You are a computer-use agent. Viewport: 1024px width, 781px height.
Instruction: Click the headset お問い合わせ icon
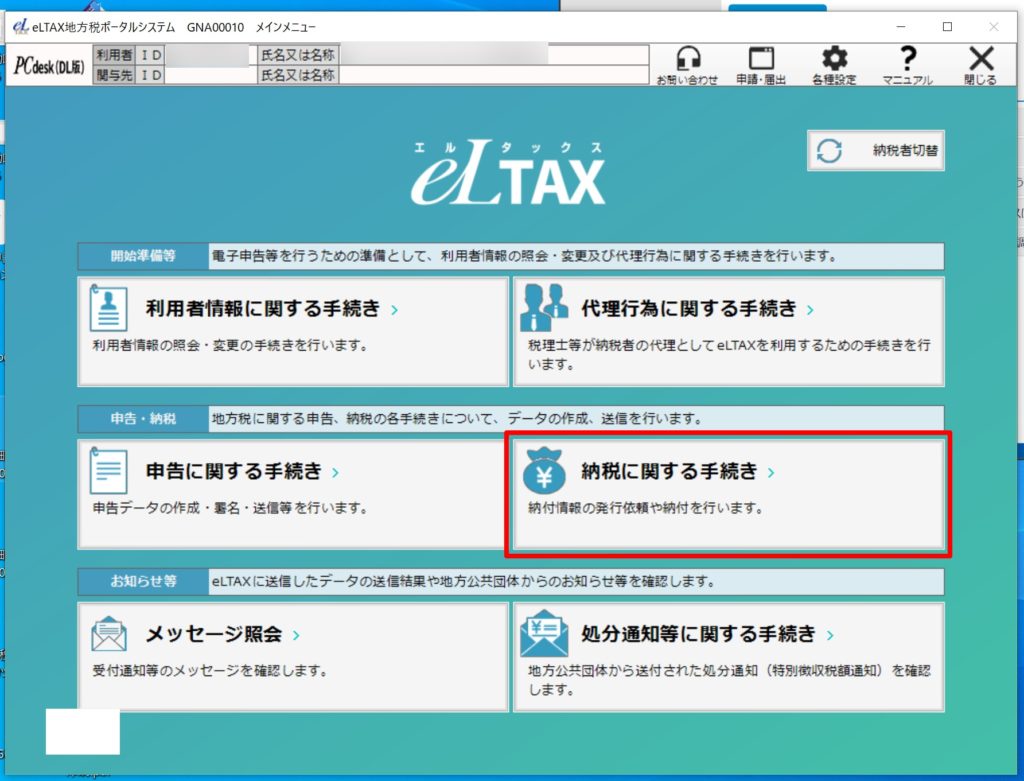687,59
